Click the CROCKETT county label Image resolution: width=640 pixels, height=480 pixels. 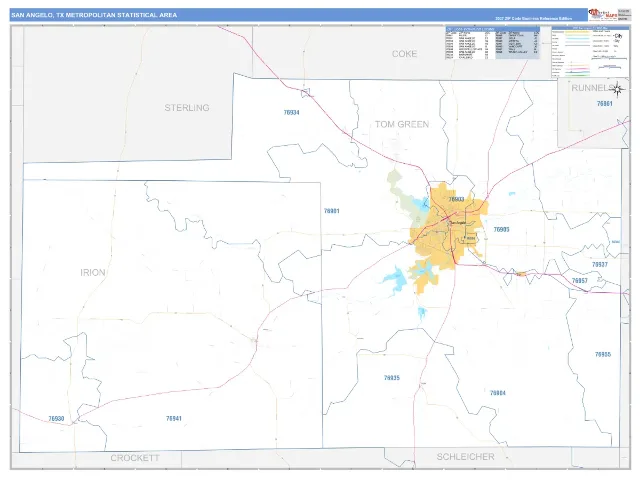click(x=135, y=458)
